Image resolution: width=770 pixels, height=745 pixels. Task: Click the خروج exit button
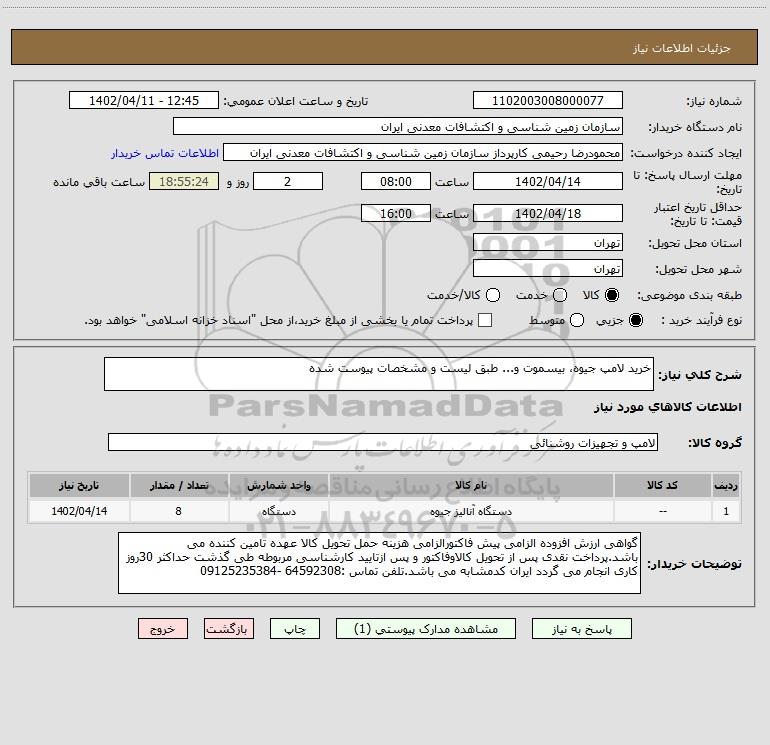pyautogui.click(x=163, y=629)
